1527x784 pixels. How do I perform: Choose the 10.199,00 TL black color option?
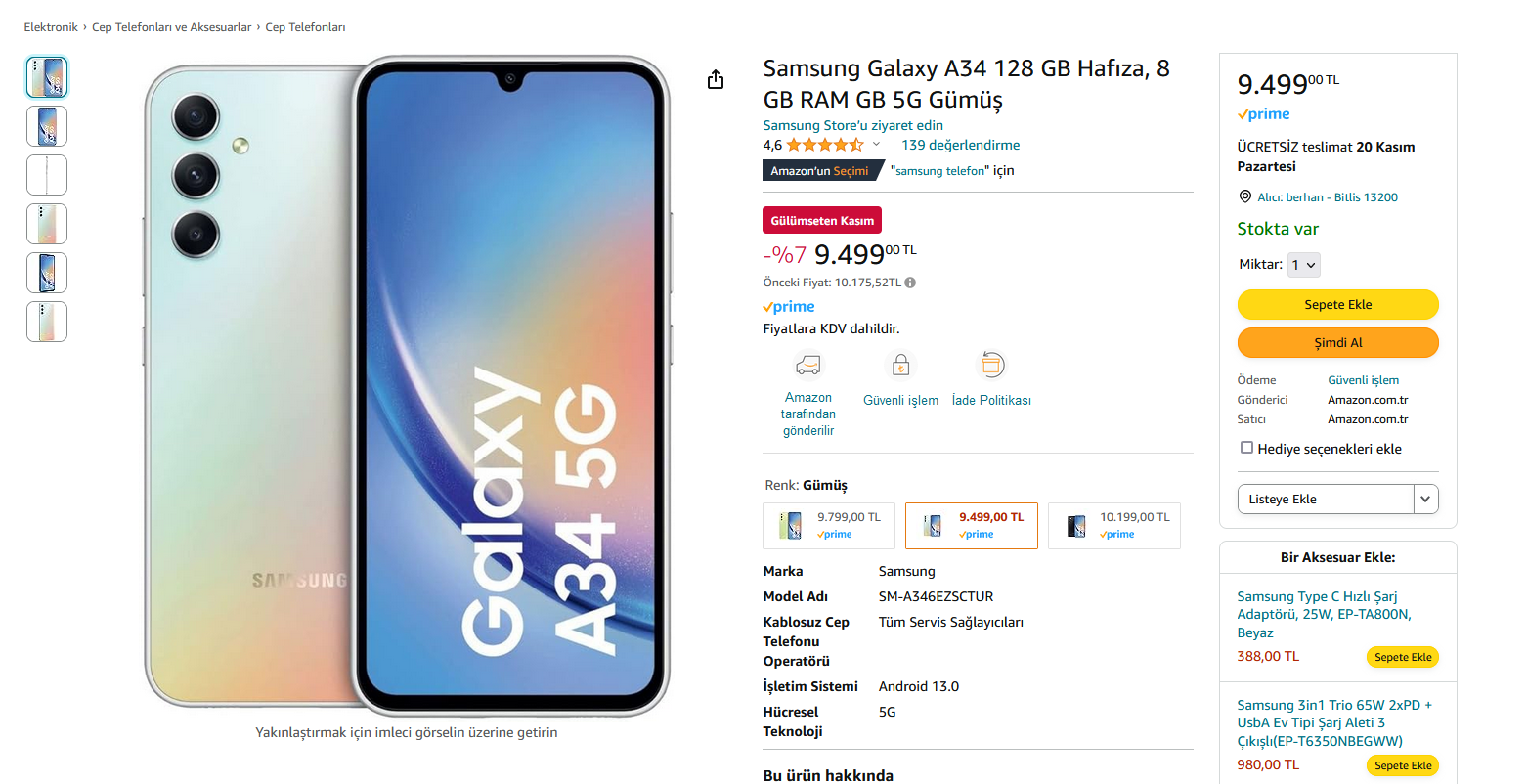[x=1114, y=526]
